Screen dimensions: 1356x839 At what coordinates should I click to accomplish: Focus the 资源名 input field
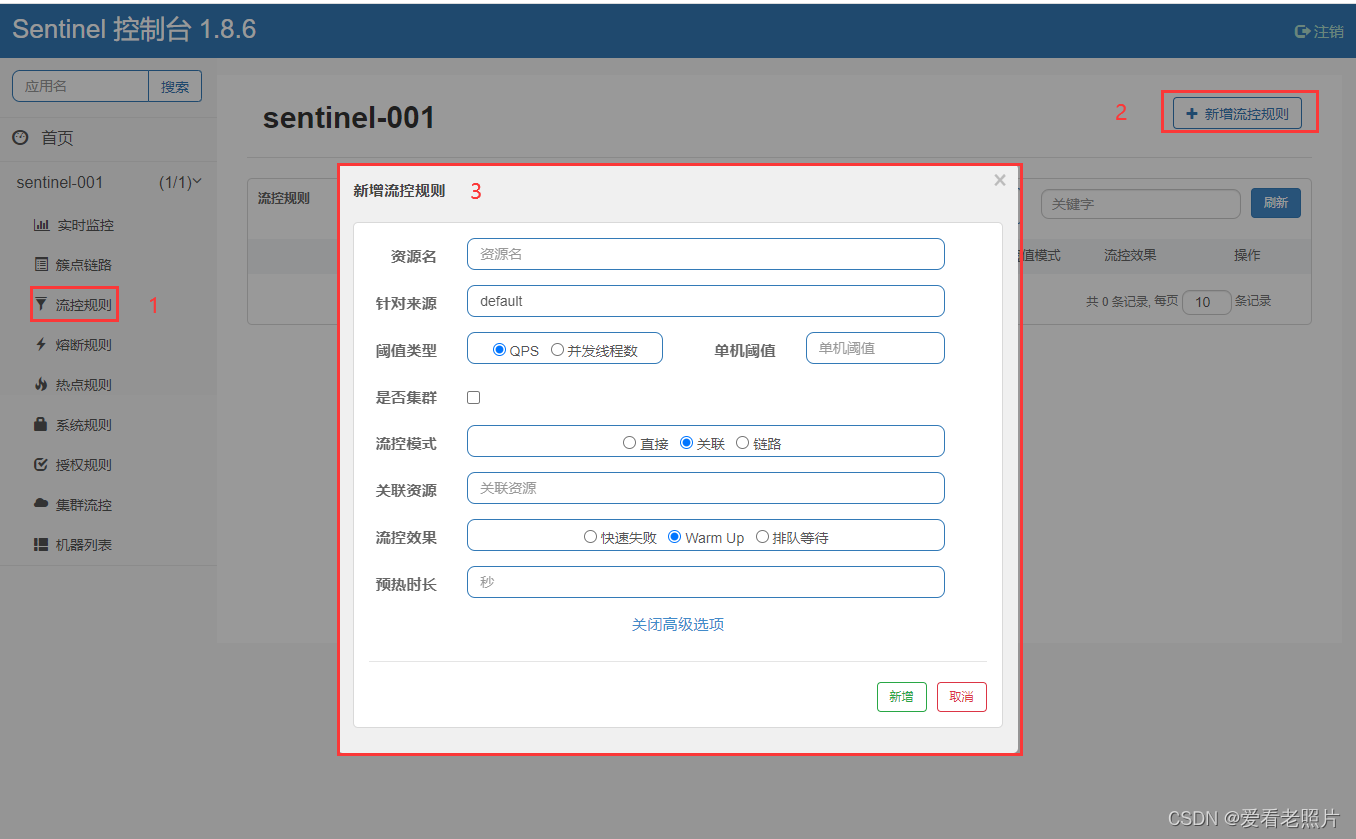coord(706,254)
